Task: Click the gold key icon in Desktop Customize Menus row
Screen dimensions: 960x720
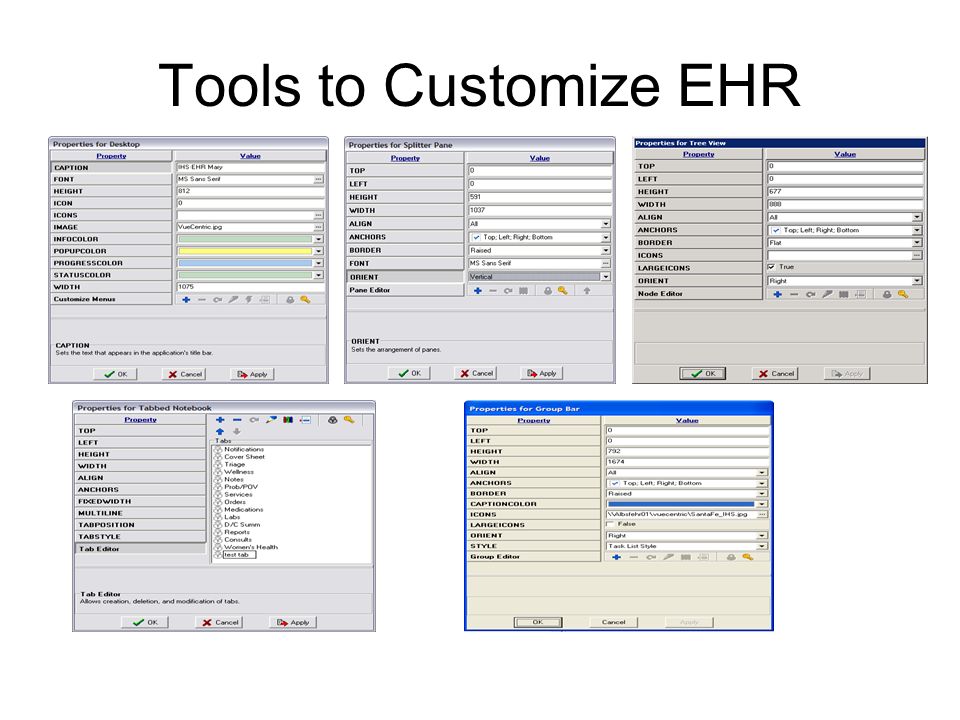Action: [305, 299]
